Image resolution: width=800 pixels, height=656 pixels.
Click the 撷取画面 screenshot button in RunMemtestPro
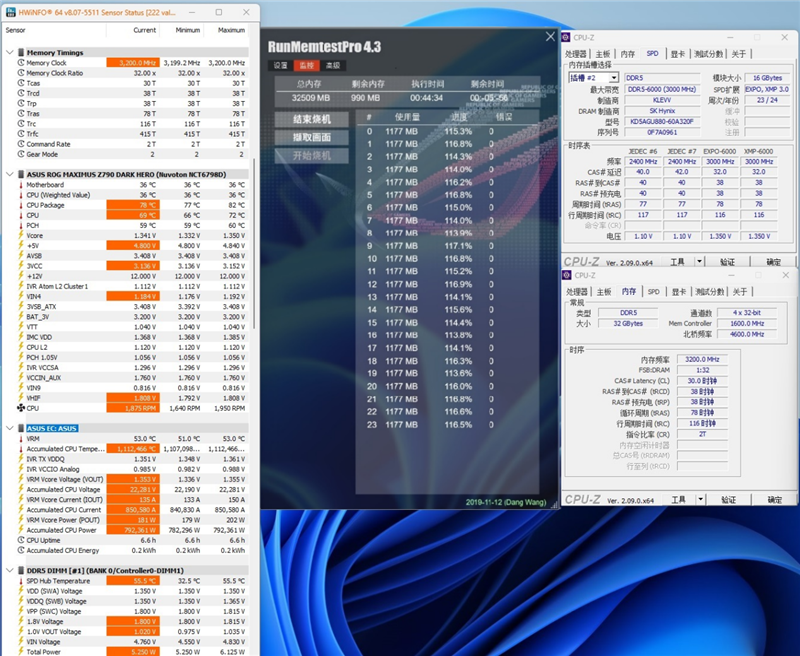(x=312, y=137)
